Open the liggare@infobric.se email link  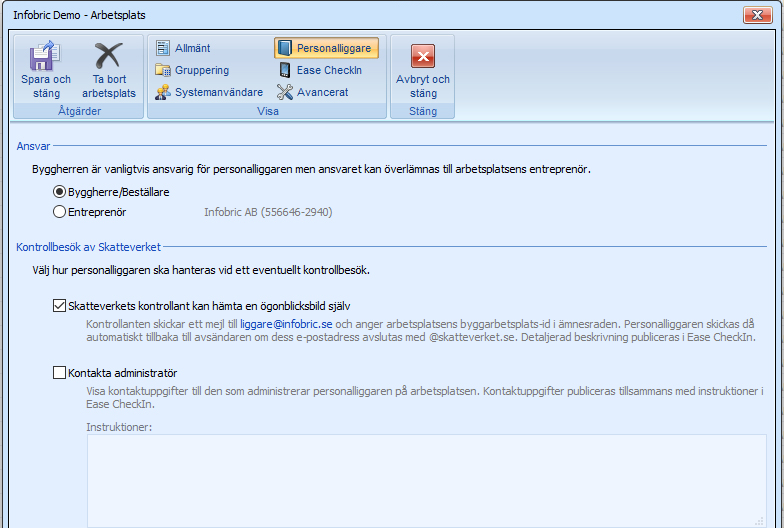286,324
